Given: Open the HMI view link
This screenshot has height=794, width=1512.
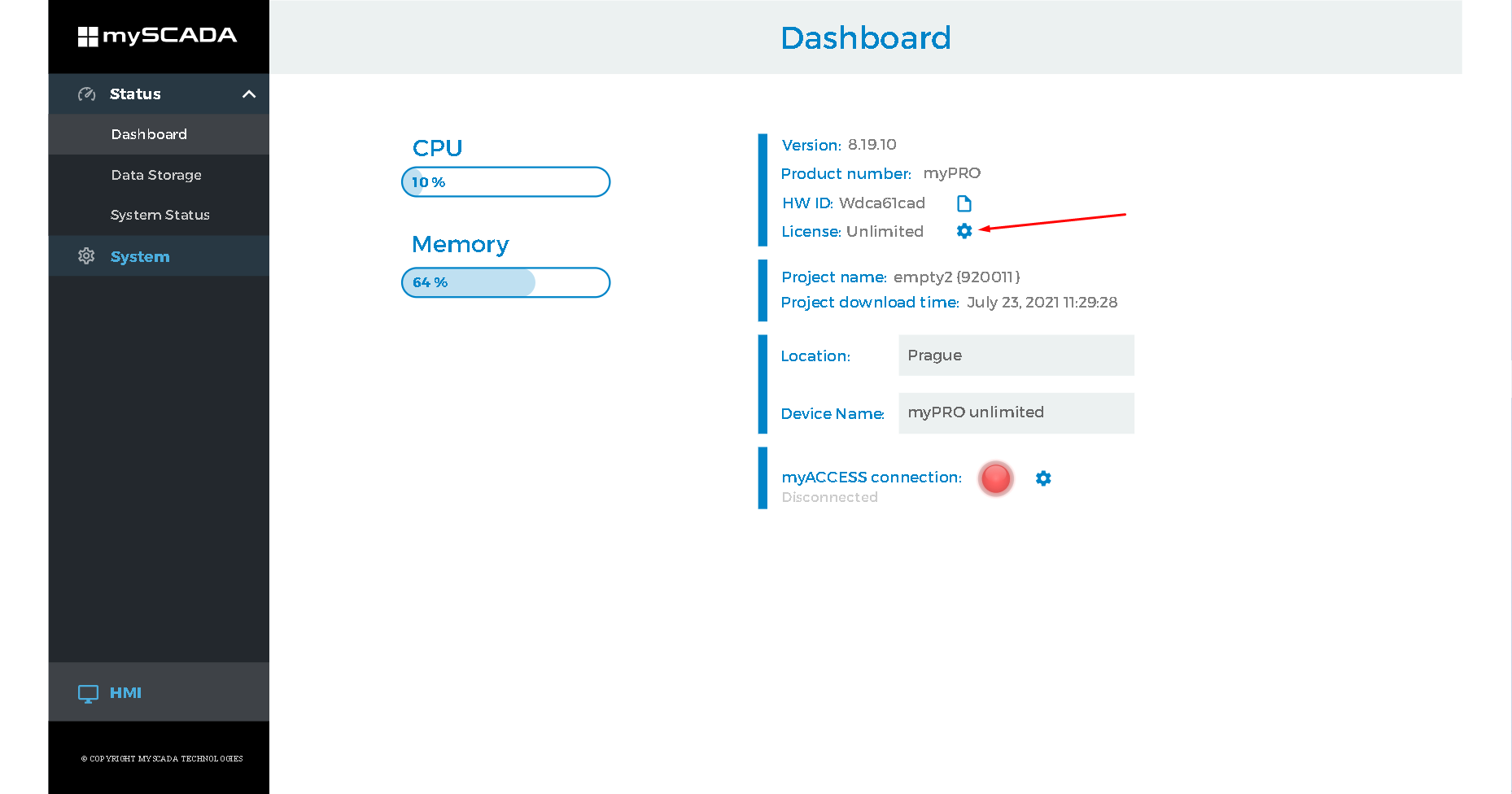Looking at the screenshot, I should tap(125, 693).
